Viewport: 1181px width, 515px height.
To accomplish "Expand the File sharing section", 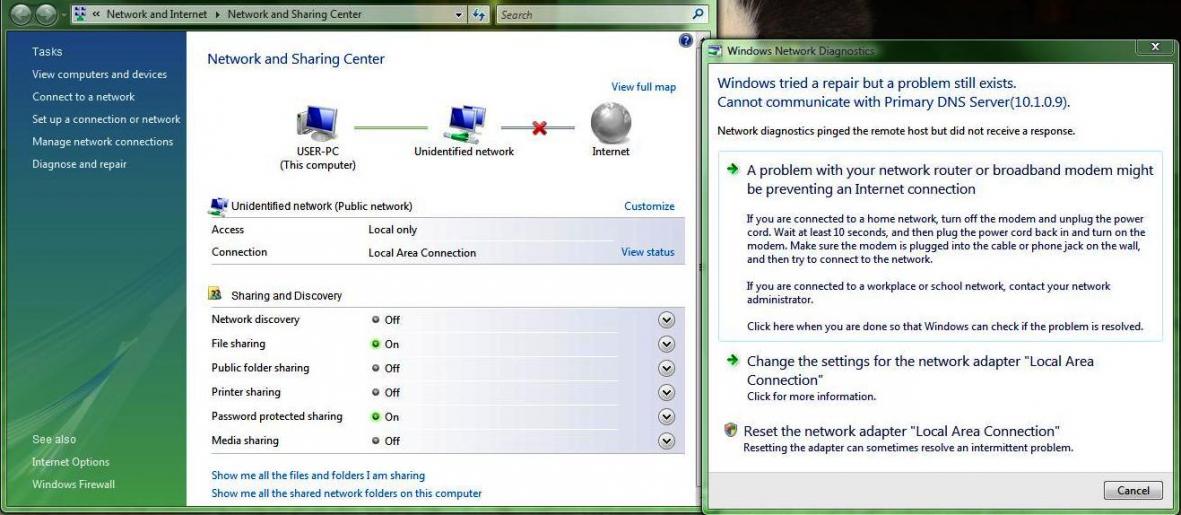I will (666, 344).
